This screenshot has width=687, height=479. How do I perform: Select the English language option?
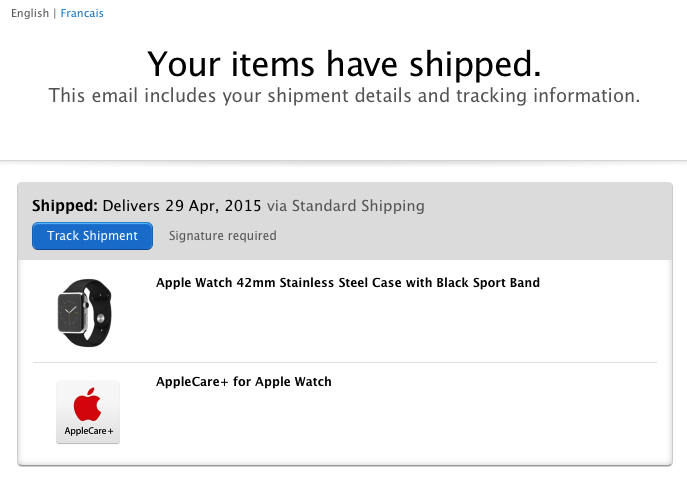click(30, 14)
